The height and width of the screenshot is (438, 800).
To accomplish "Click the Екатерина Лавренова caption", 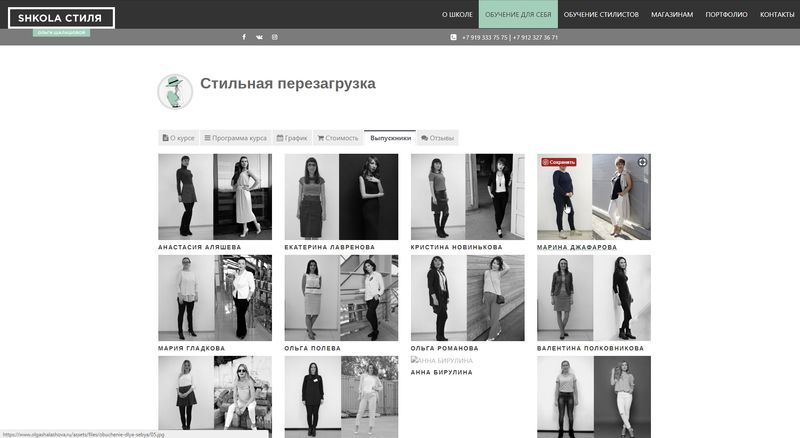I will pos(330,247).
